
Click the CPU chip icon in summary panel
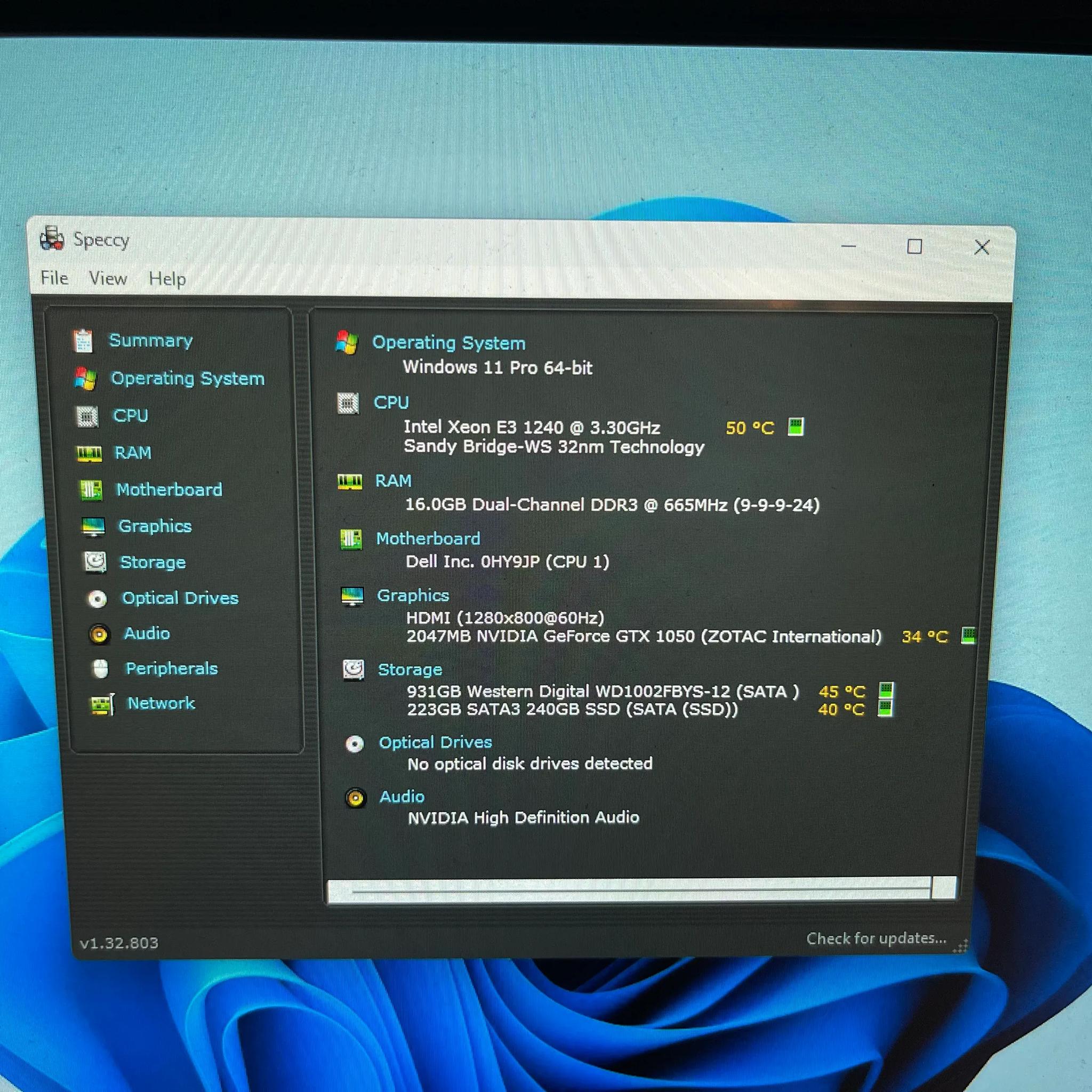348,403
